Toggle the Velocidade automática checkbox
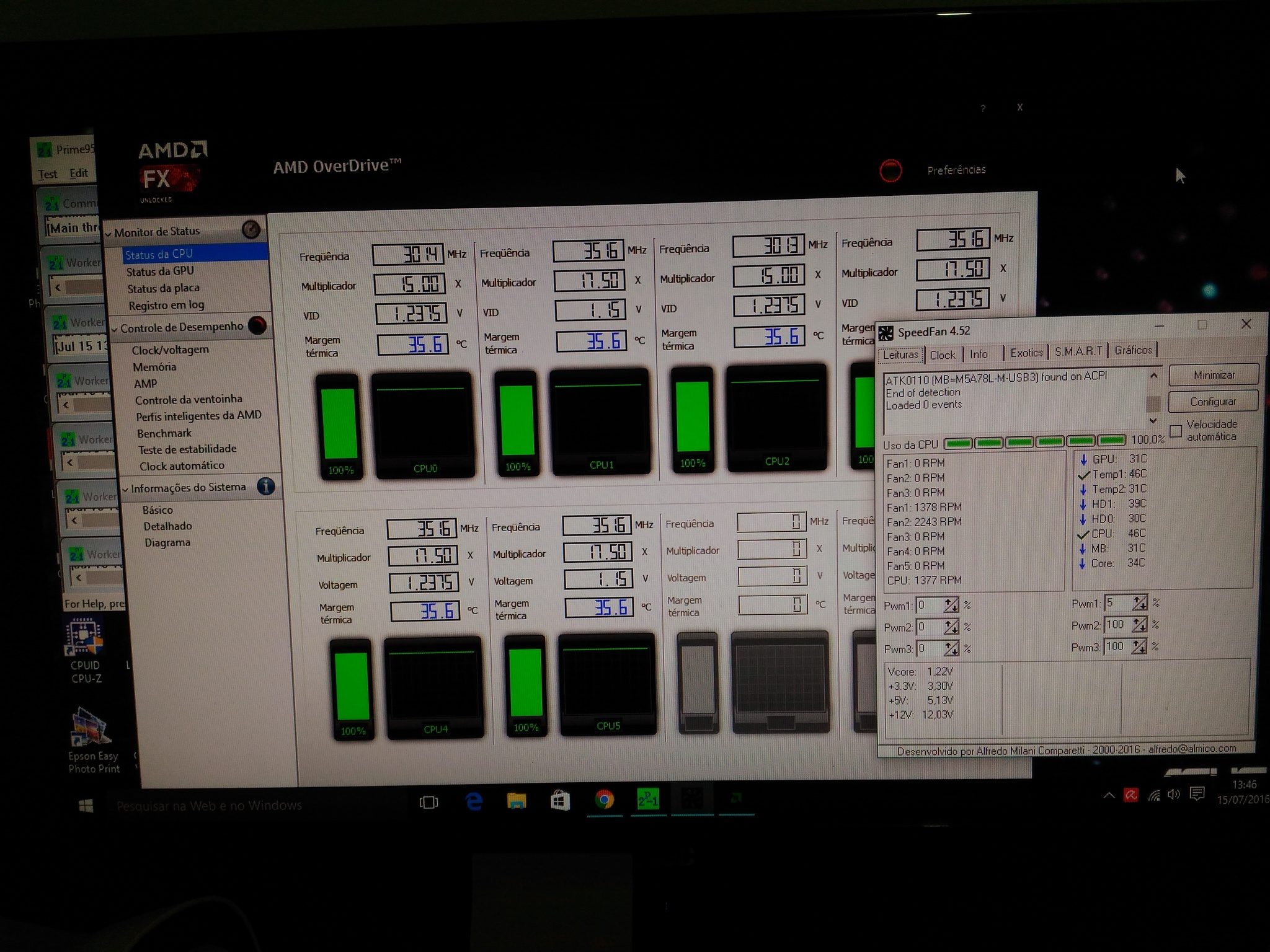Screen dimensions: 1270x952 pos(1175,431)
